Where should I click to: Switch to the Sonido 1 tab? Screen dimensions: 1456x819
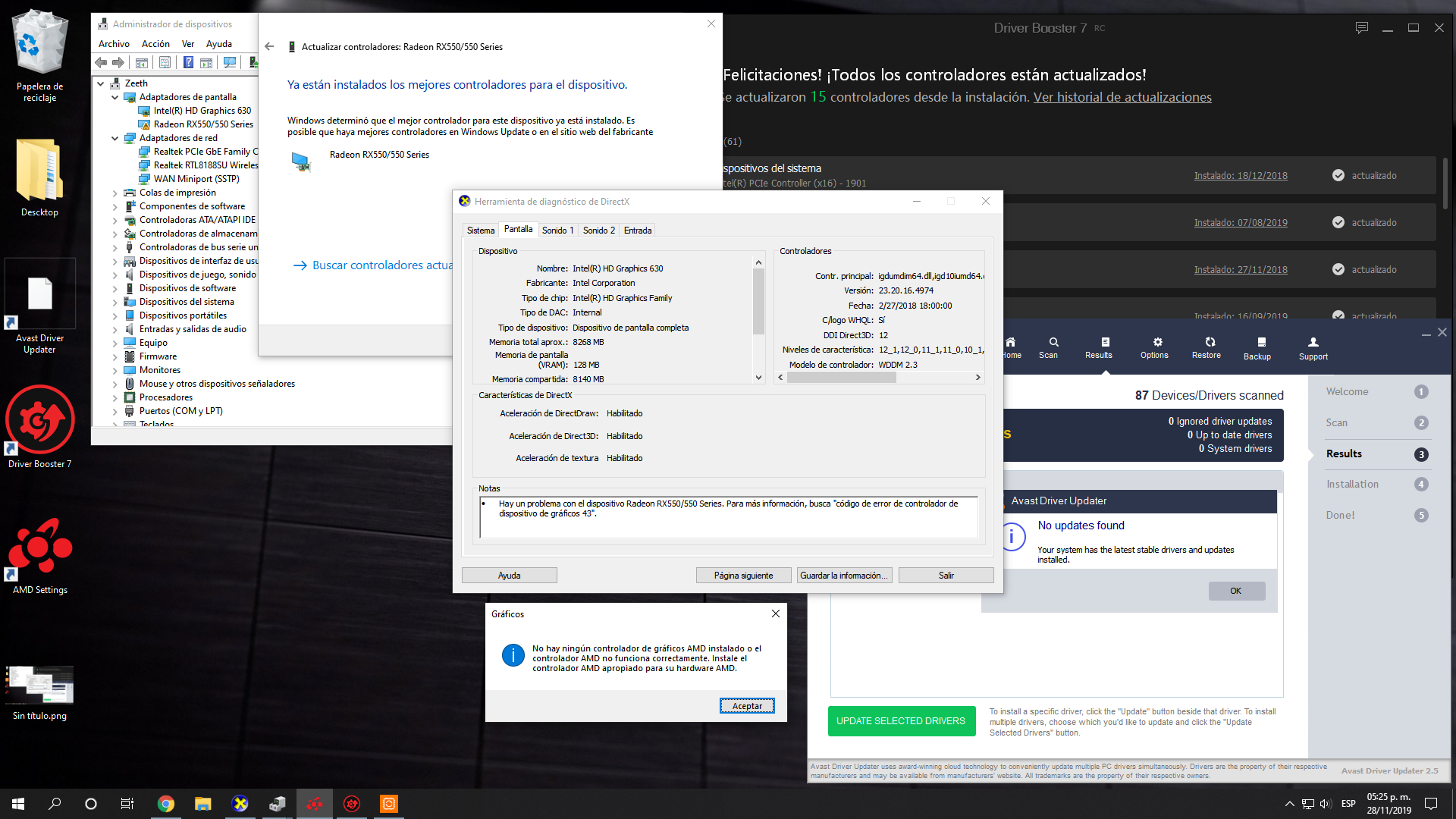tap(557, 231)
